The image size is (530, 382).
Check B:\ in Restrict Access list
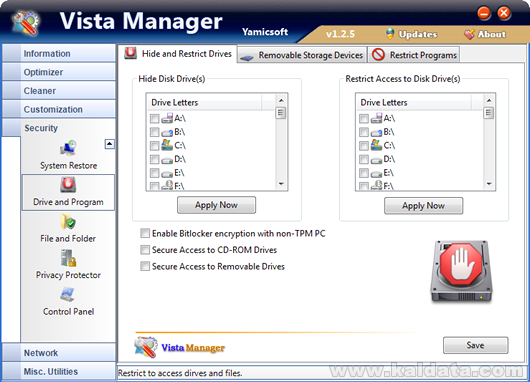point(364,132)
